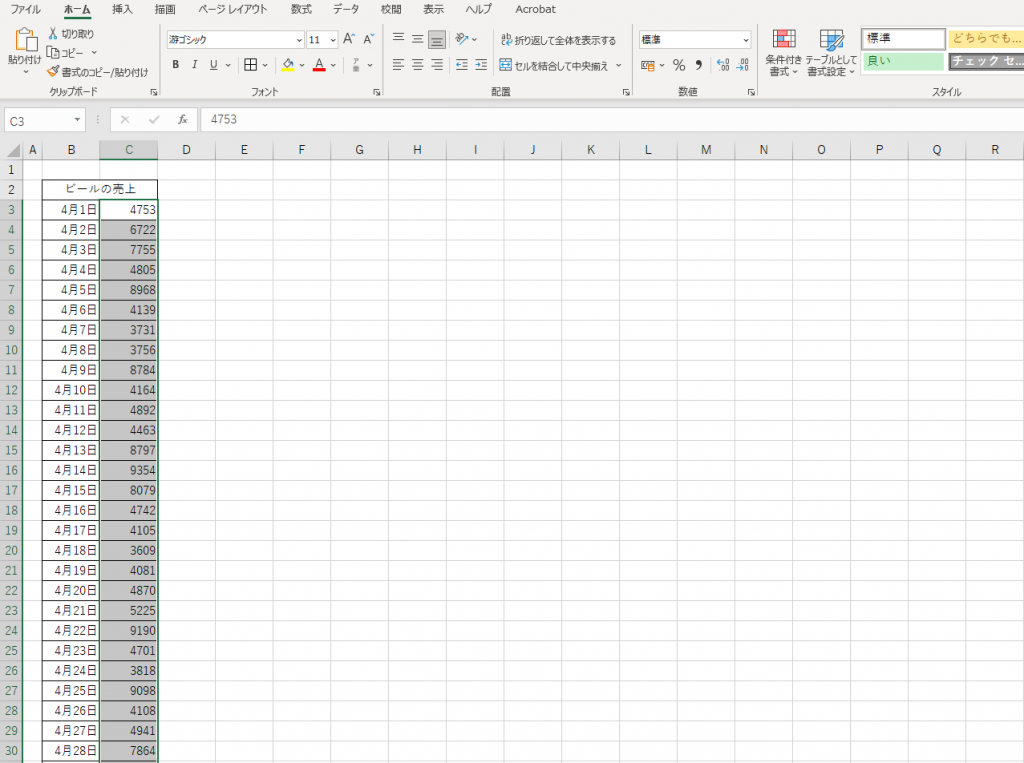The height and width of the screenshot is (763, 1024).
Task: Increase font size with large A icon
Action: tap(349, 39)
